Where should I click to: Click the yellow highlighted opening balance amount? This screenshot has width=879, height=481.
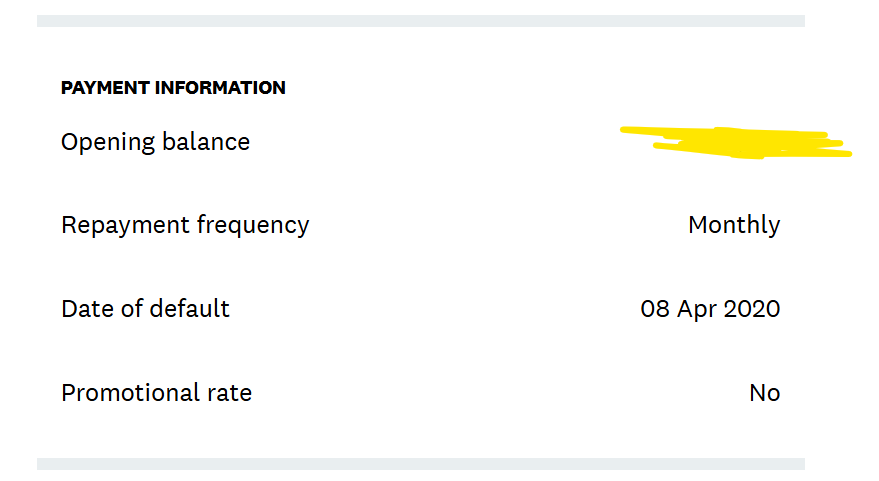pos(735,143)
